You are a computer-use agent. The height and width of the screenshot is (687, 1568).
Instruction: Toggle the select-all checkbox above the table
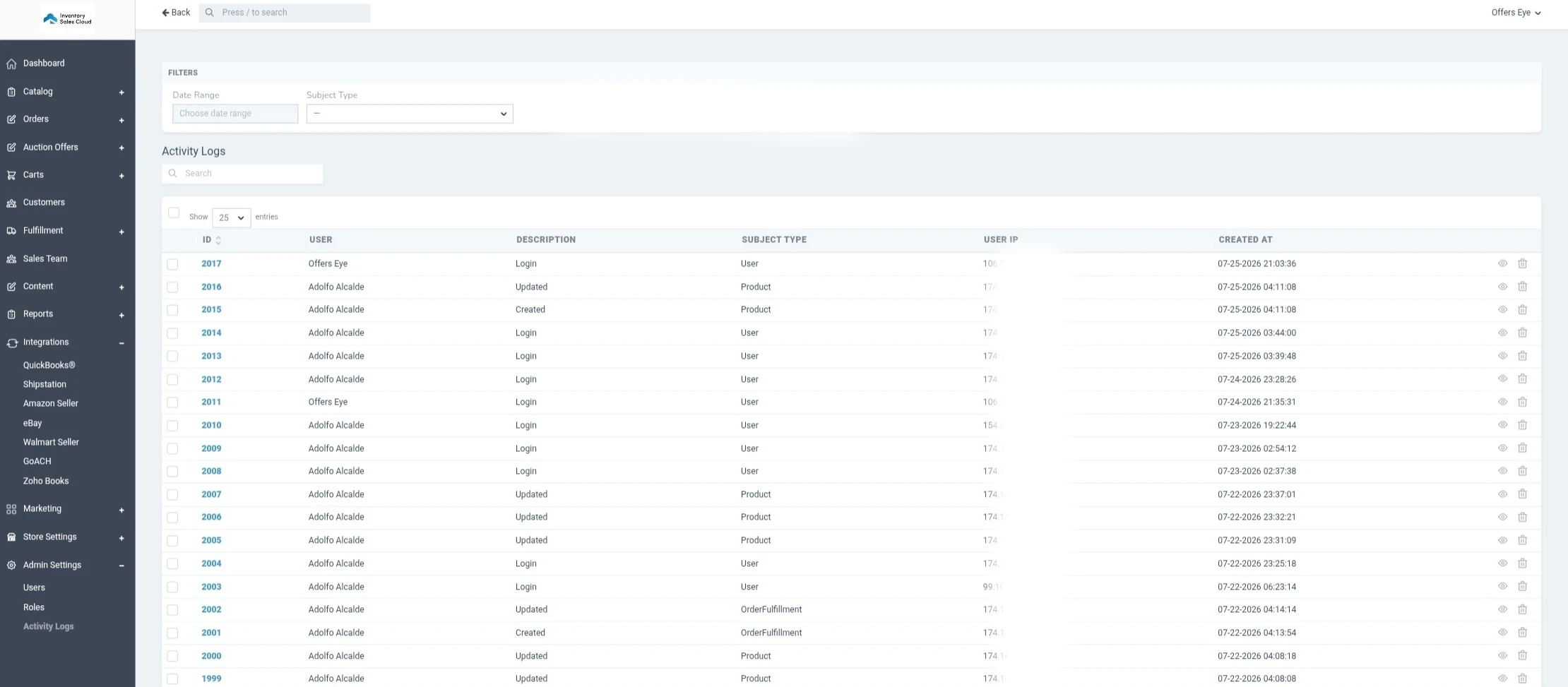174,213
